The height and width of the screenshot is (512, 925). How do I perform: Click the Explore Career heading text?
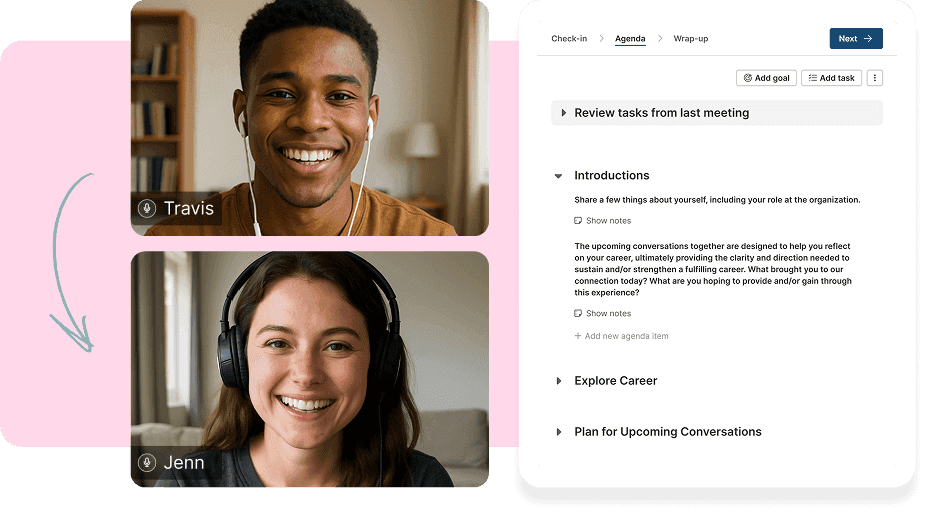click(616, 381)
